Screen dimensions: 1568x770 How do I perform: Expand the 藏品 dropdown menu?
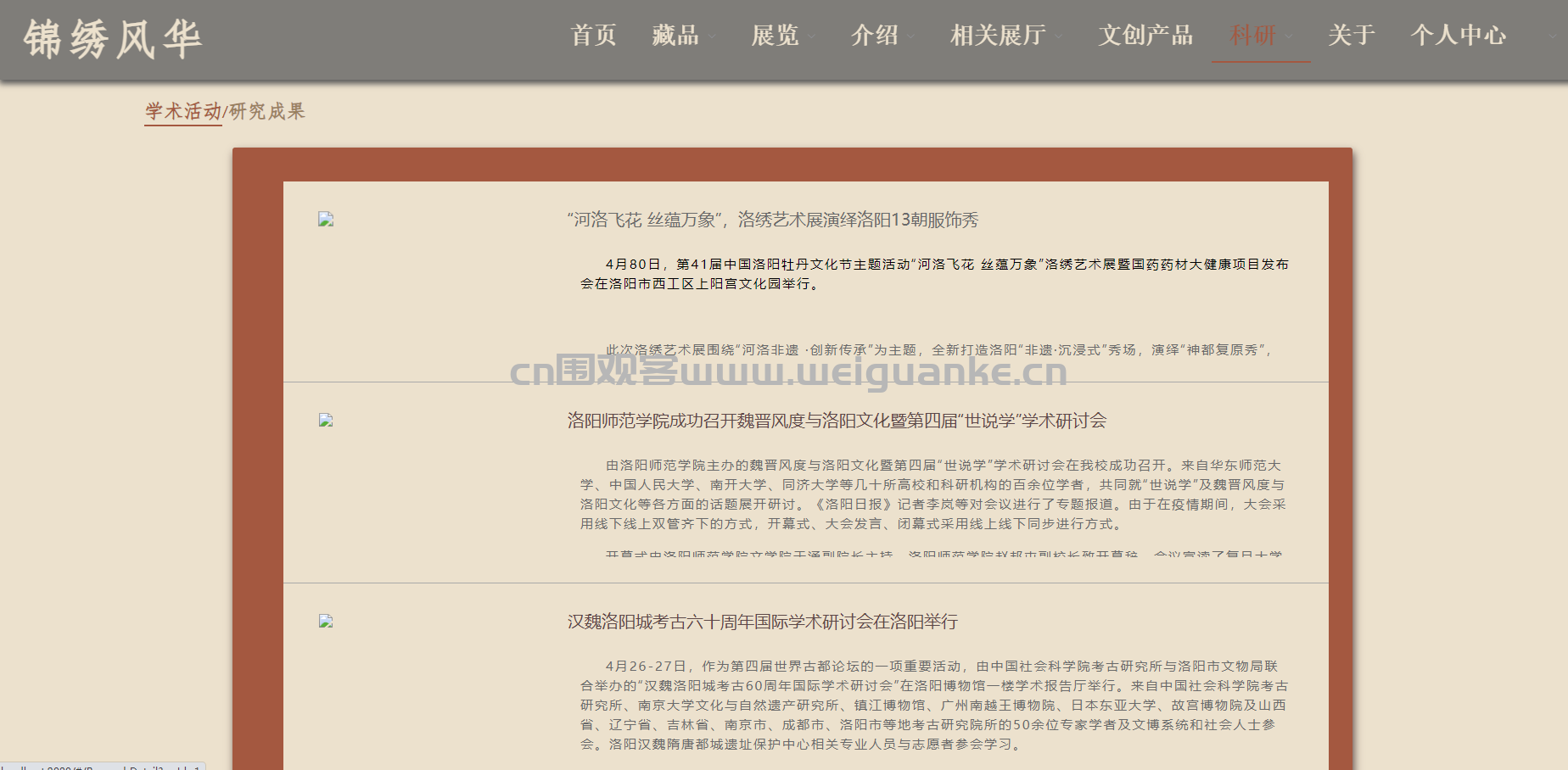(683, 36)
